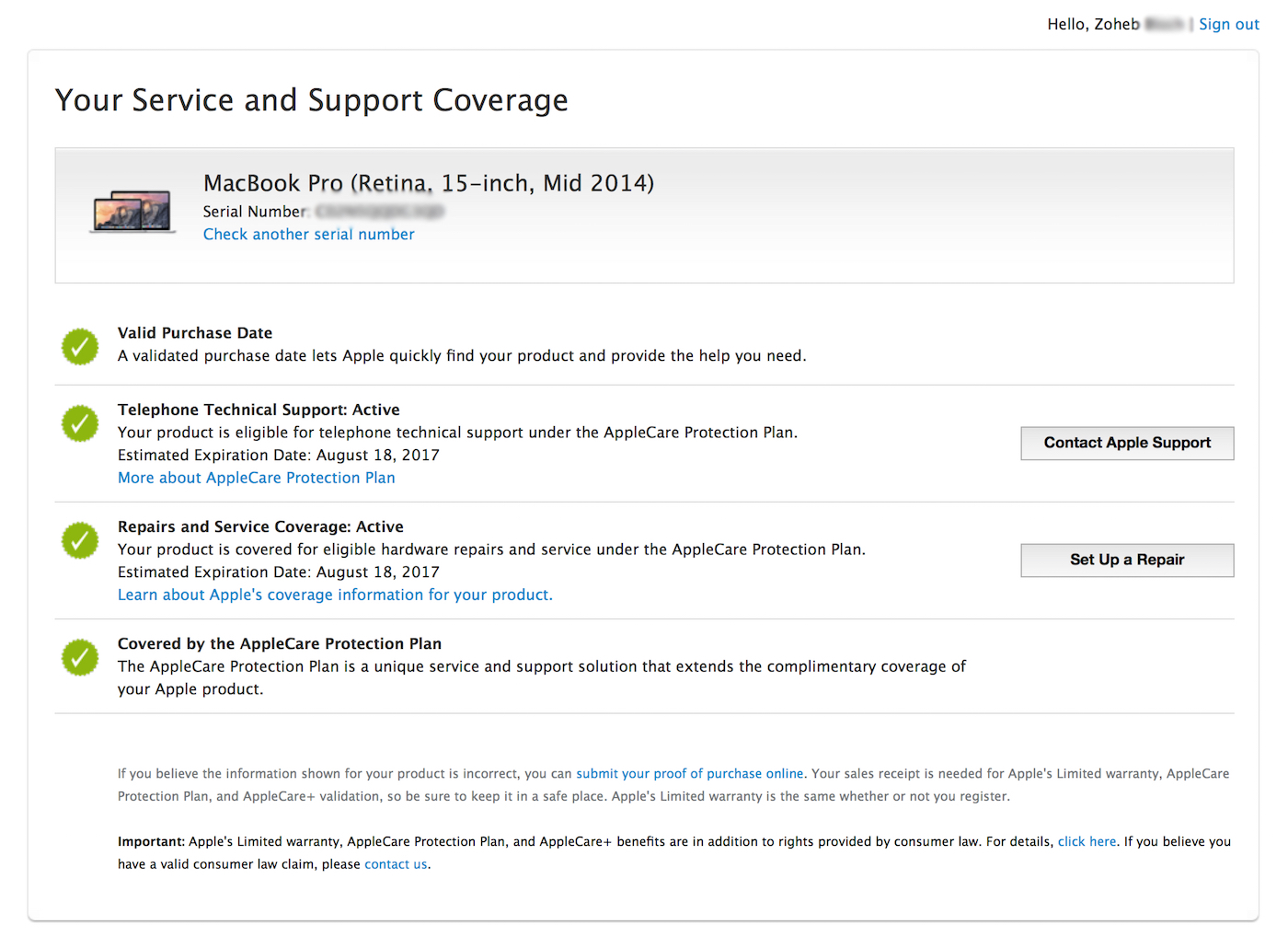Click the Important: notice text
1288x936 pixels.
(674, 852)
